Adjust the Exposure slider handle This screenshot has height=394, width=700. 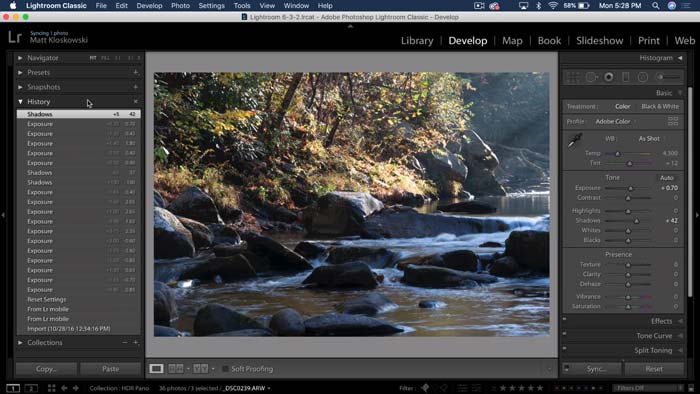point(630,188)
